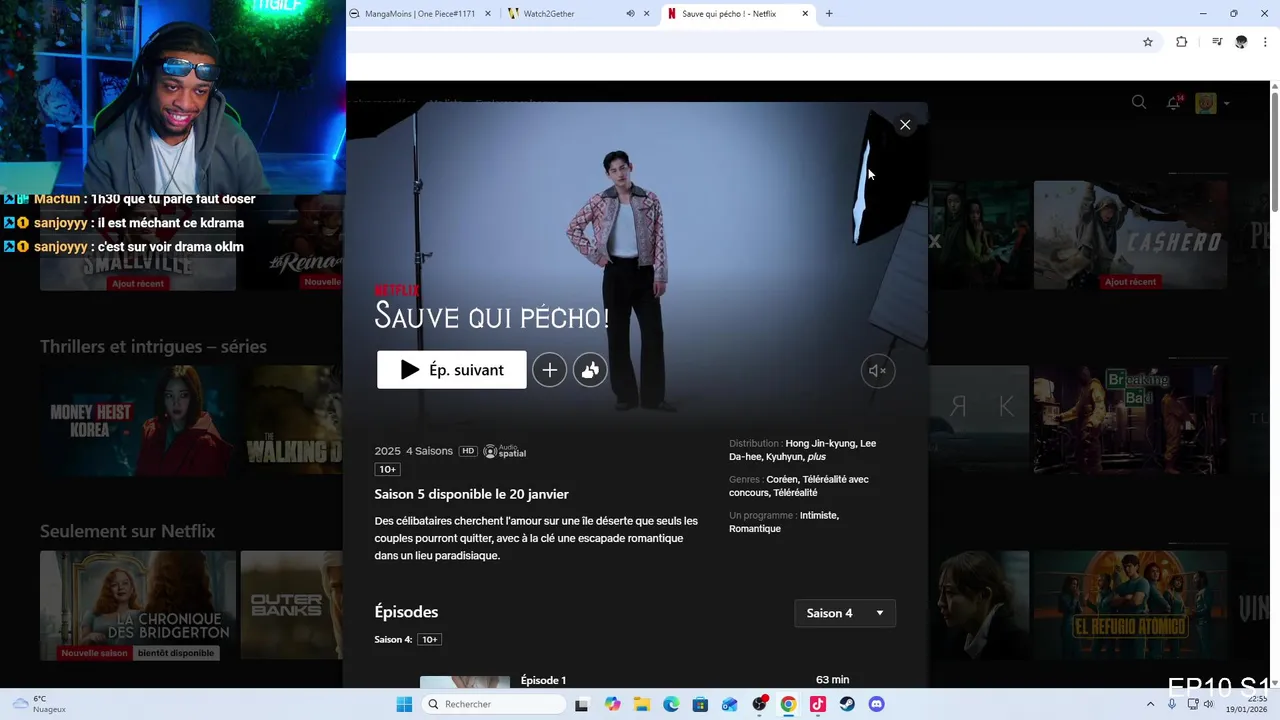
Task: Show hidden system tray icons
Action: [1150, 704]
